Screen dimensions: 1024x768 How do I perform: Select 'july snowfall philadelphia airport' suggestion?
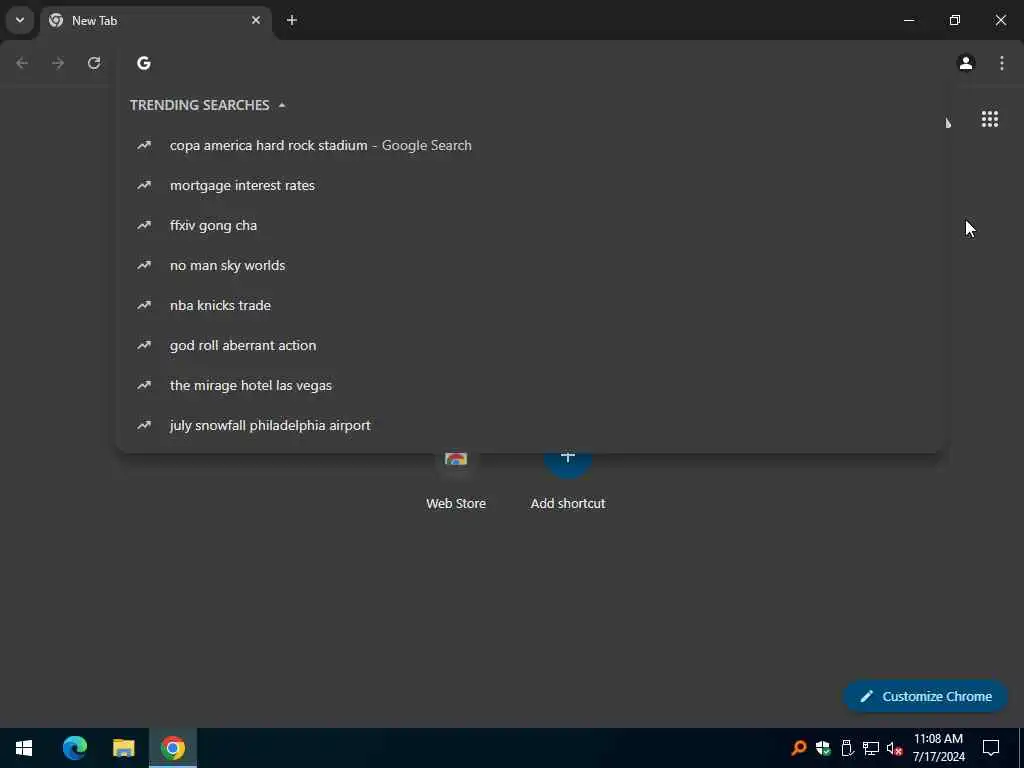coord(530,425)
